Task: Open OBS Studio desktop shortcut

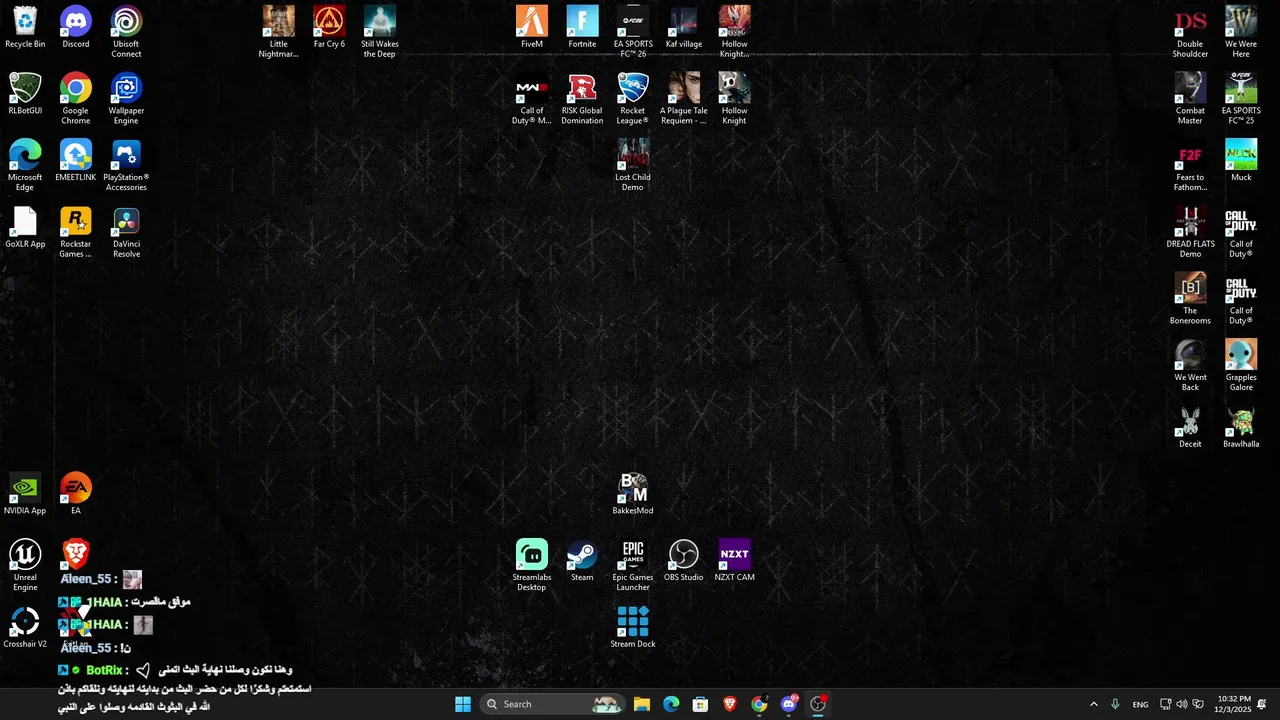Action: tap(684, 561)
